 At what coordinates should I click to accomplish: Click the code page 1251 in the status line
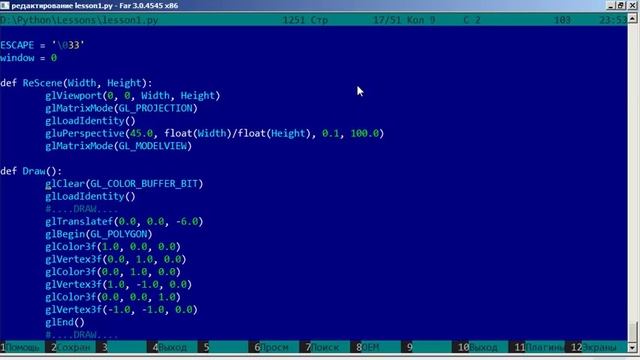(294, 20)
